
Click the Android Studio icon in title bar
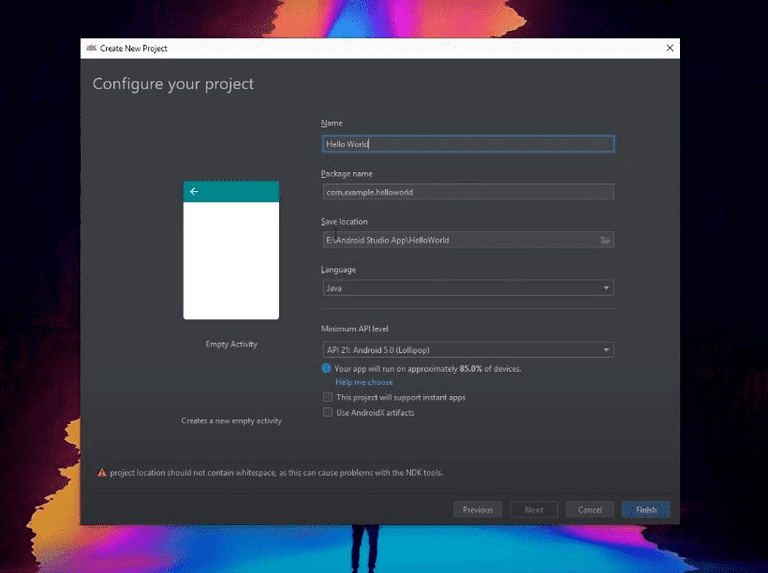click(x=91, y=48)
